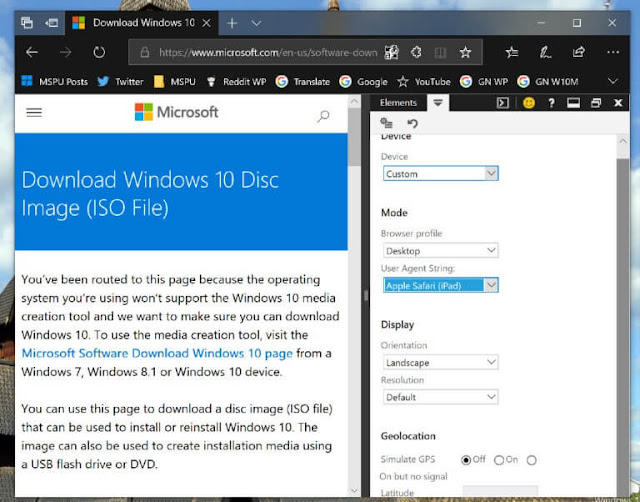640x502 pixels.
Task: Click the Latitude input field
Action: [500, 491]
